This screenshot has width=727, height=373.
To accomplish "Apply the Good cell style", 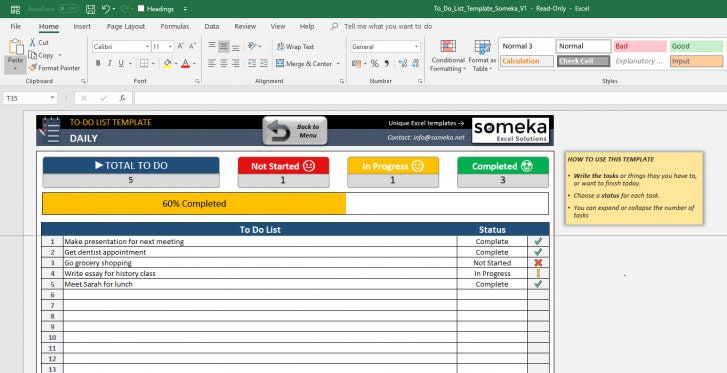I will [x=696, y=46].
